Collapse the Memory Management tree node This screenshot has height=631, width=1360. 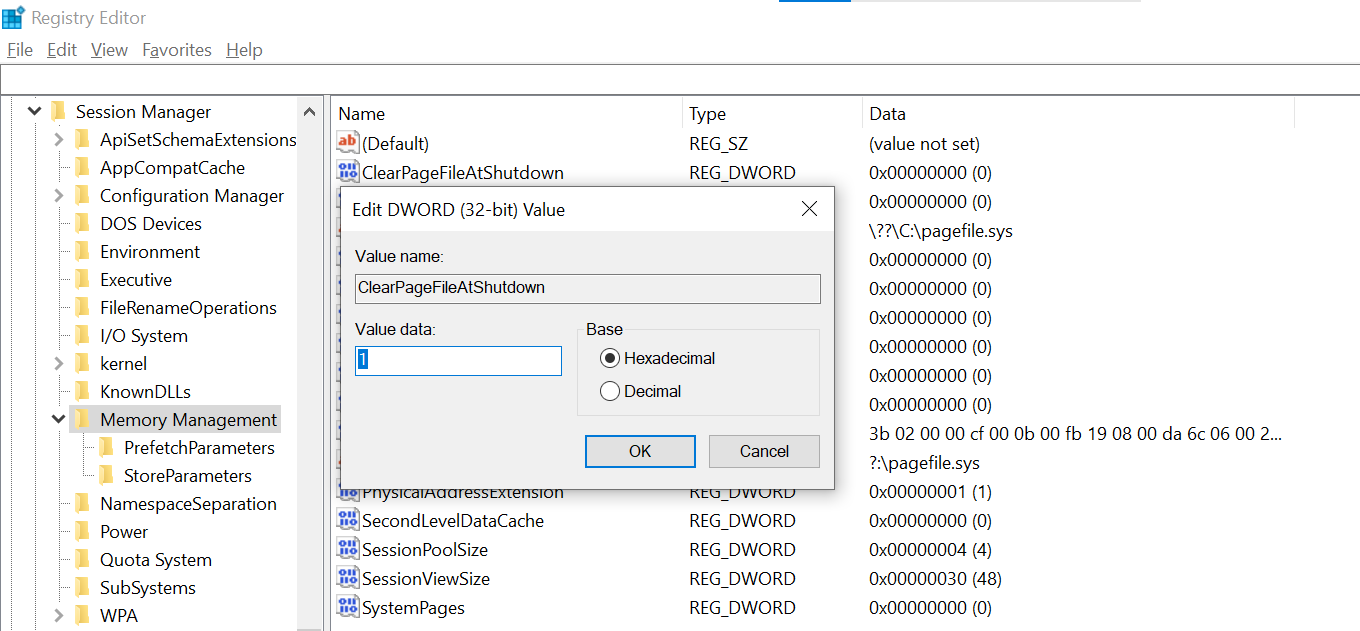click(58, 419)
